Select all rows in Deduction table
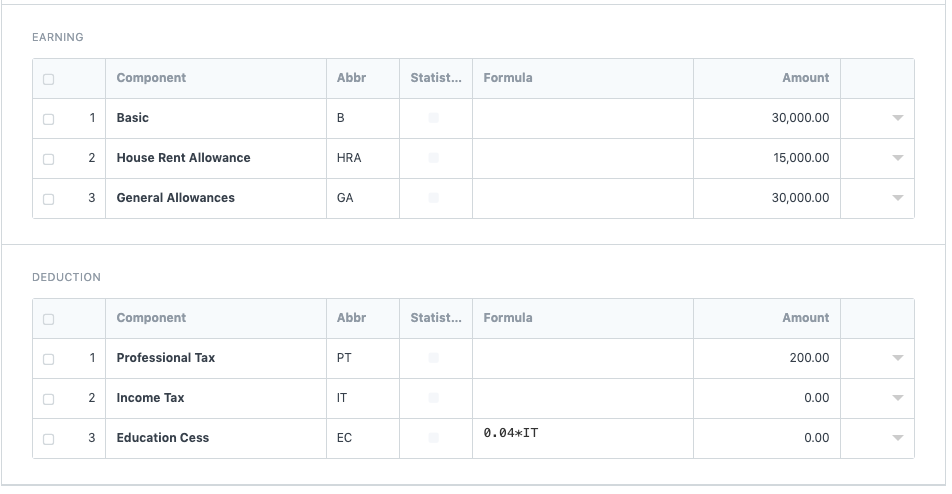 pyautogui.click(x=49, y=319)
